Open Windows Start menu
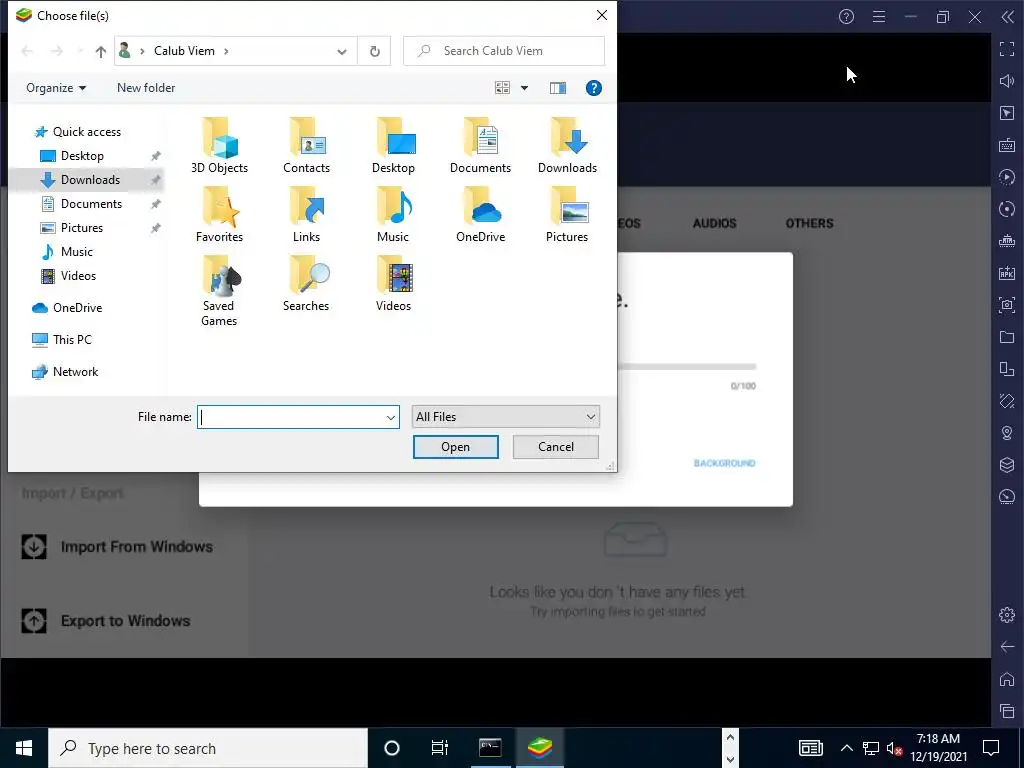This screenshot has width=1024, height=768. 24,748
